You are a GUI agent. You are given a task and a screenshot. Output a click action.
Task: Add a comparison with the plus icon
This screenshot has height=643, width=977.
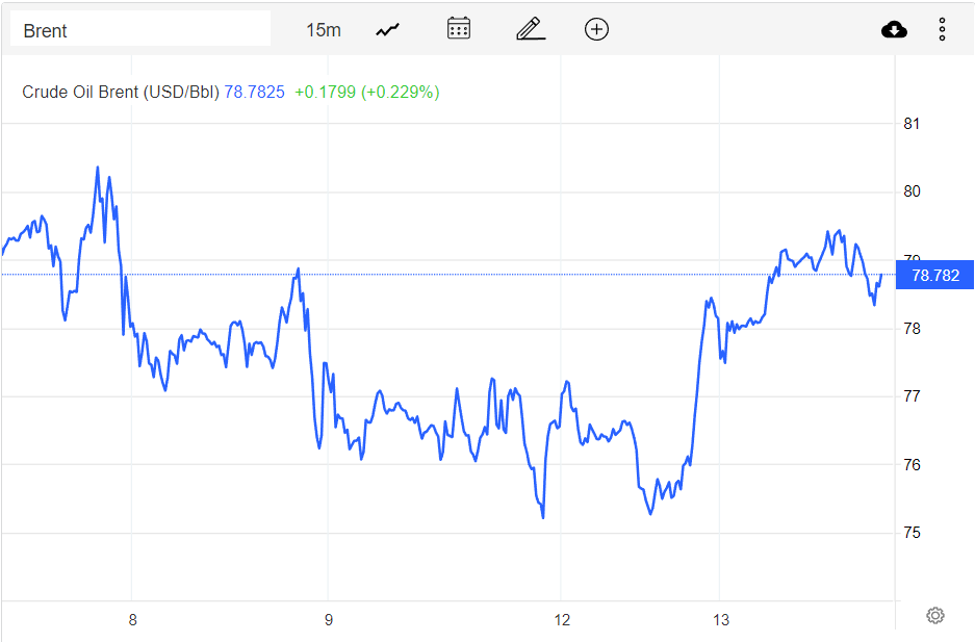[x=597, y=29]
